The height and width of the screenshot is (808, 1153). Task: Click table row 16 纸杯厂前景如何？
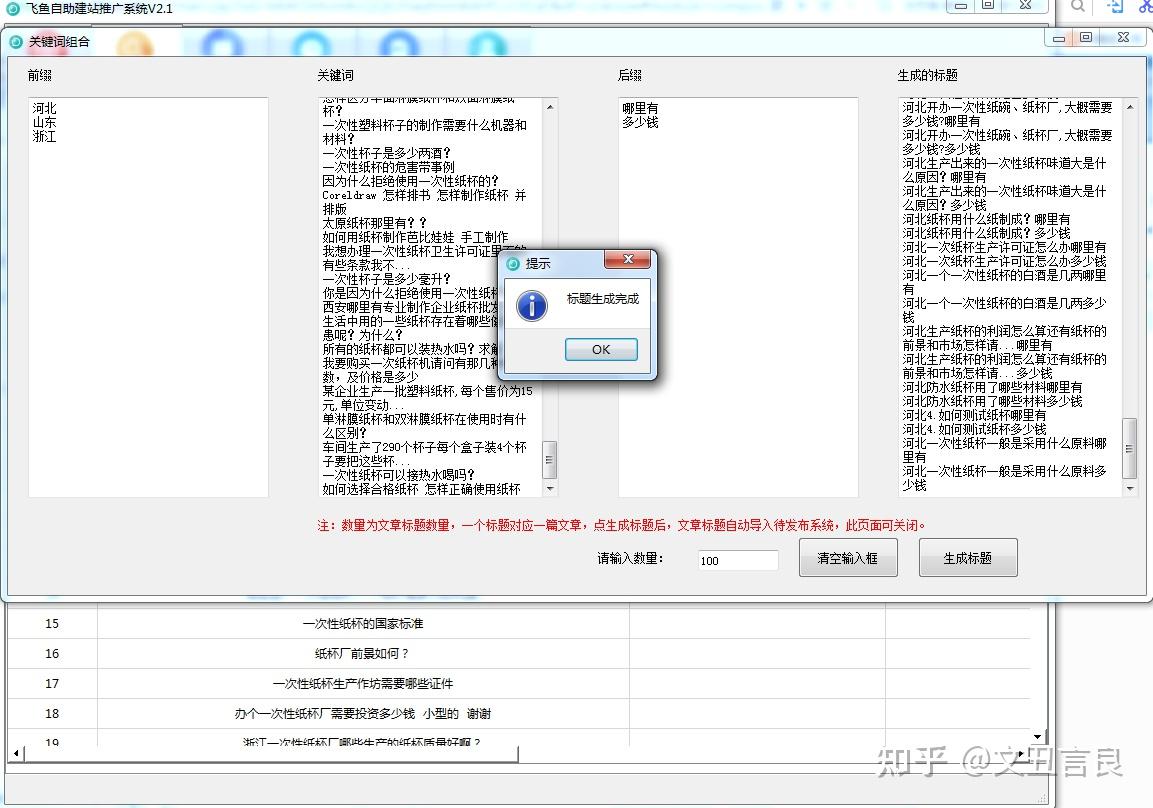tap(363, 654)
